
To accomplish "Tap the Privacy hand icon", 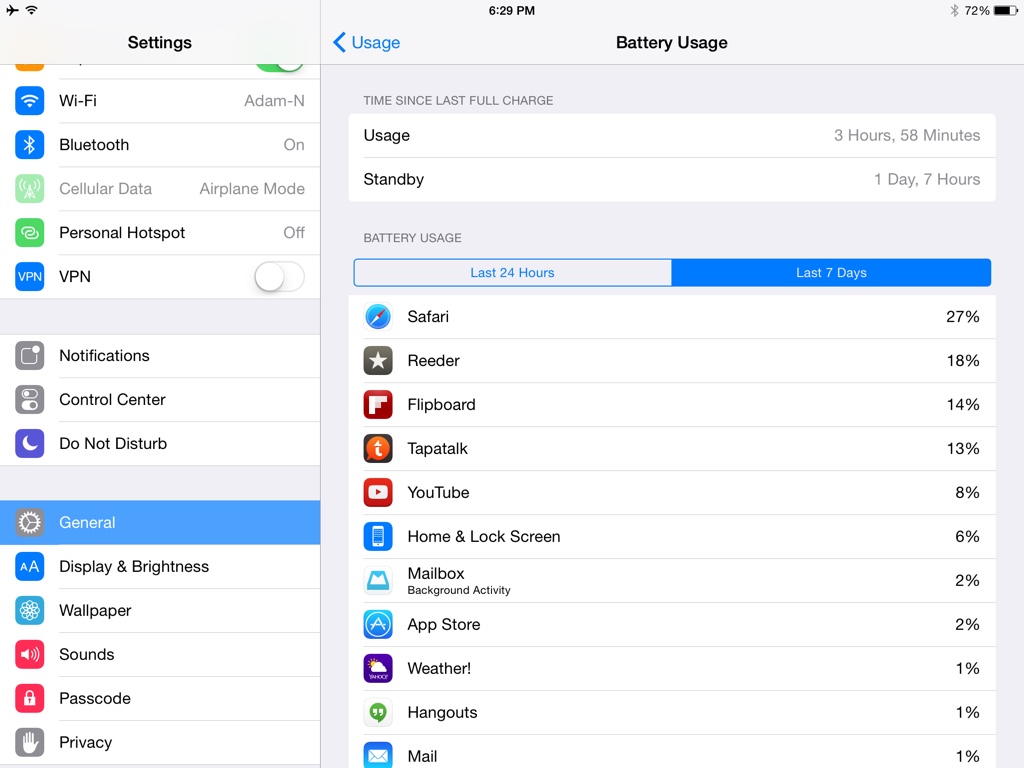I will coord(29,743).
